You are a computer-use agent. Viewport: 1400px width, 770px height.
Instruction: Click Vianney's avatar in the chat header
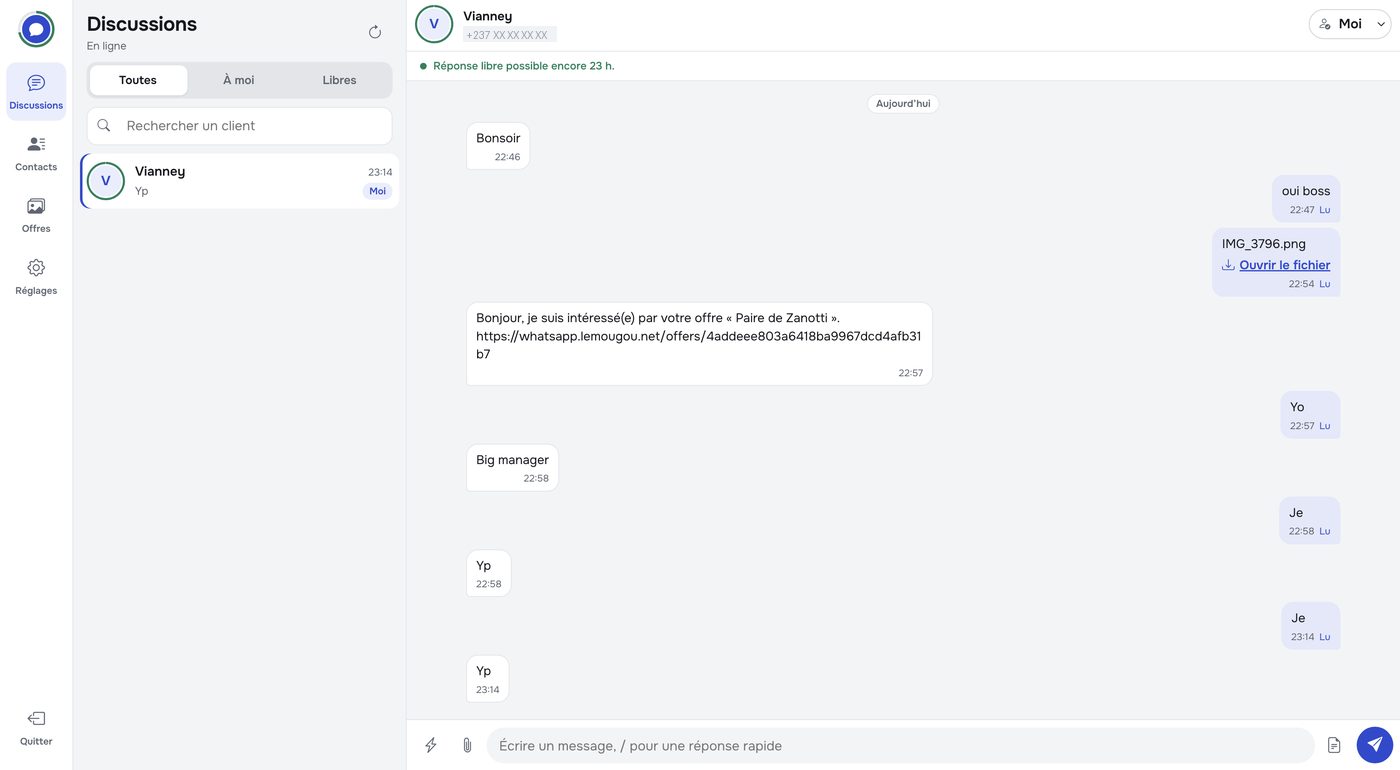(x=434, y=24)
